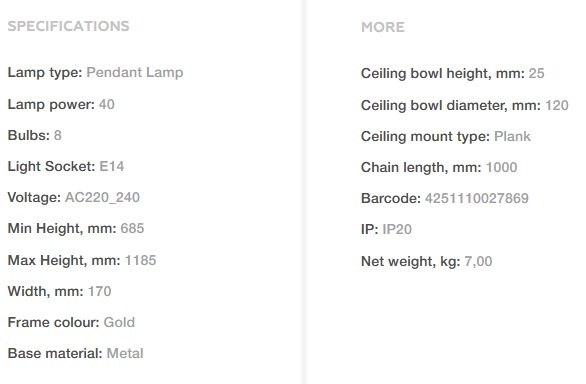Select the Light Socket E14 value
Image resolution: width=586 pixels, height=384 pixels.
pyautogui.click(x=111, y=166)
